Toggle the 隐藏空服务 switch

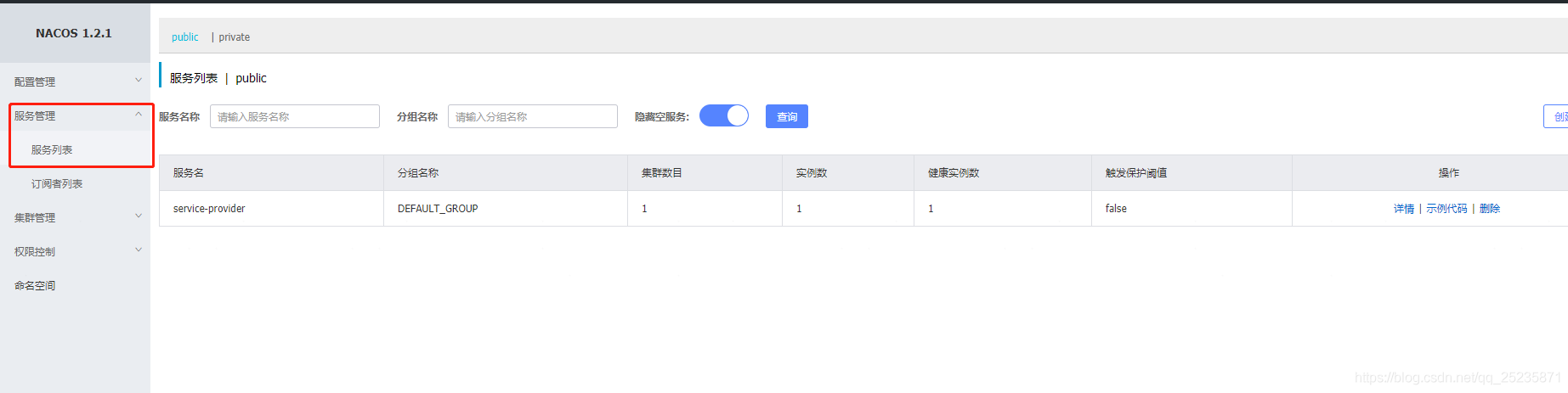724,115
